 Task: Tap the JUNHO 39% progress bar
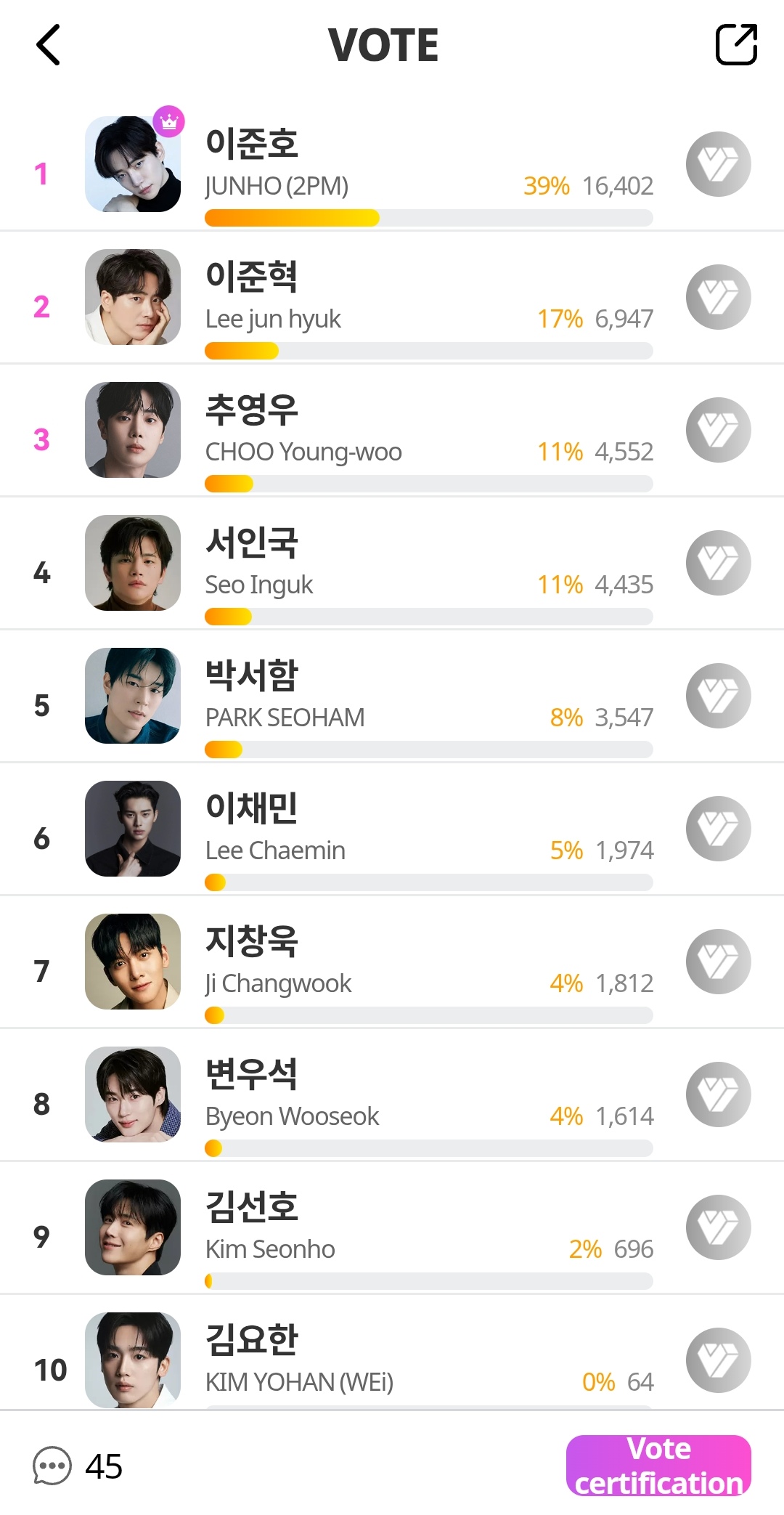[x=428, y=218]
